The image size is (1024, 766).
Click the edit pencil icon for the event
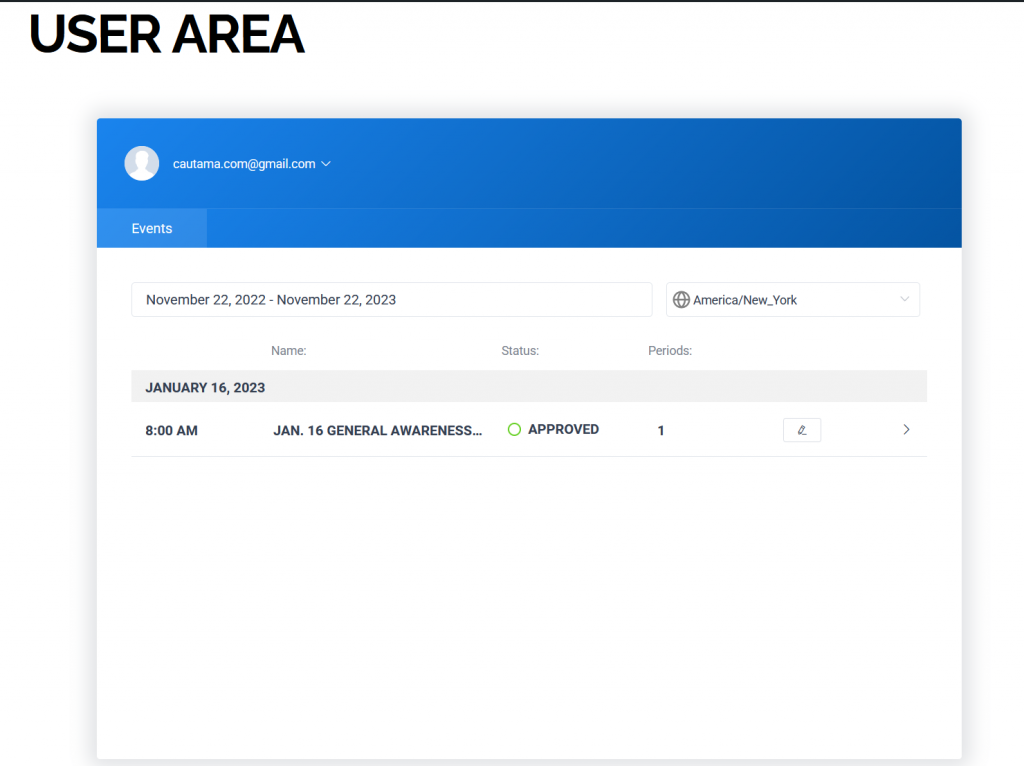pos(801,430)
